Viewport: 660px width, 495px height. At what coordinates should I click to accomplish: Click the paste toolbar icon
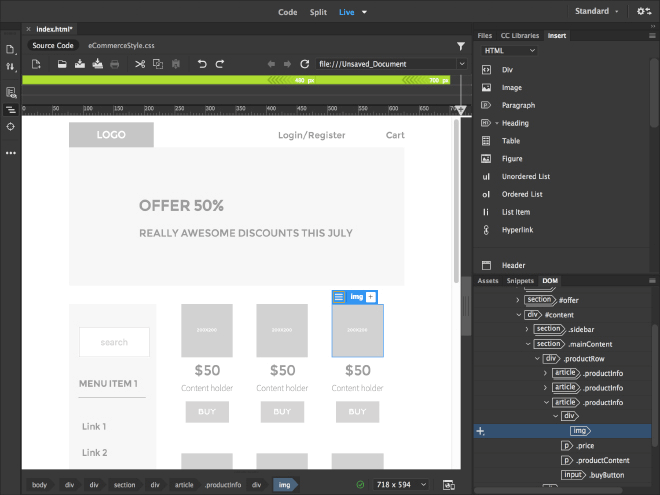point(176,64)
